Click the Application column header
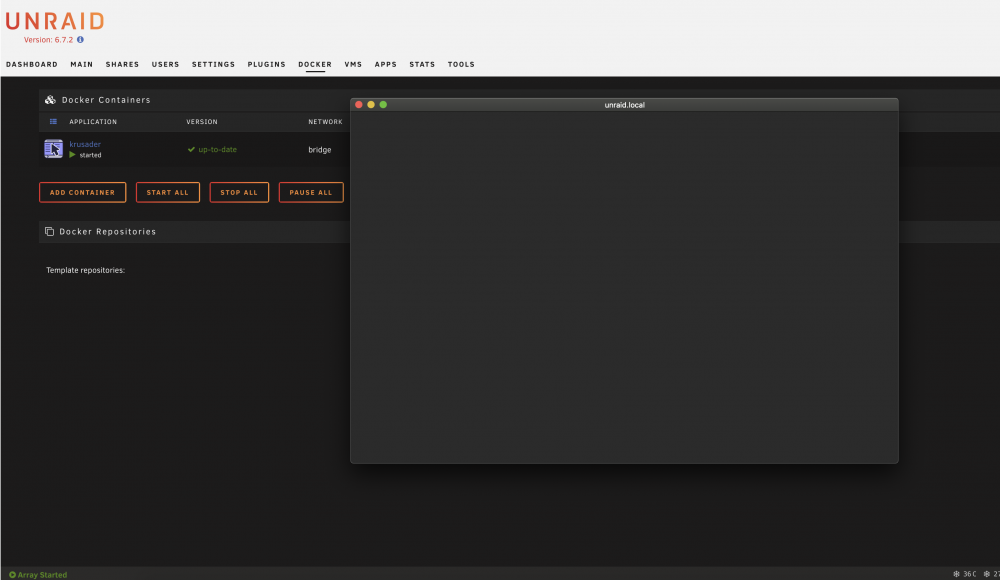The image size is (1000, 580). pyautogui.click(x=93, y=122)
